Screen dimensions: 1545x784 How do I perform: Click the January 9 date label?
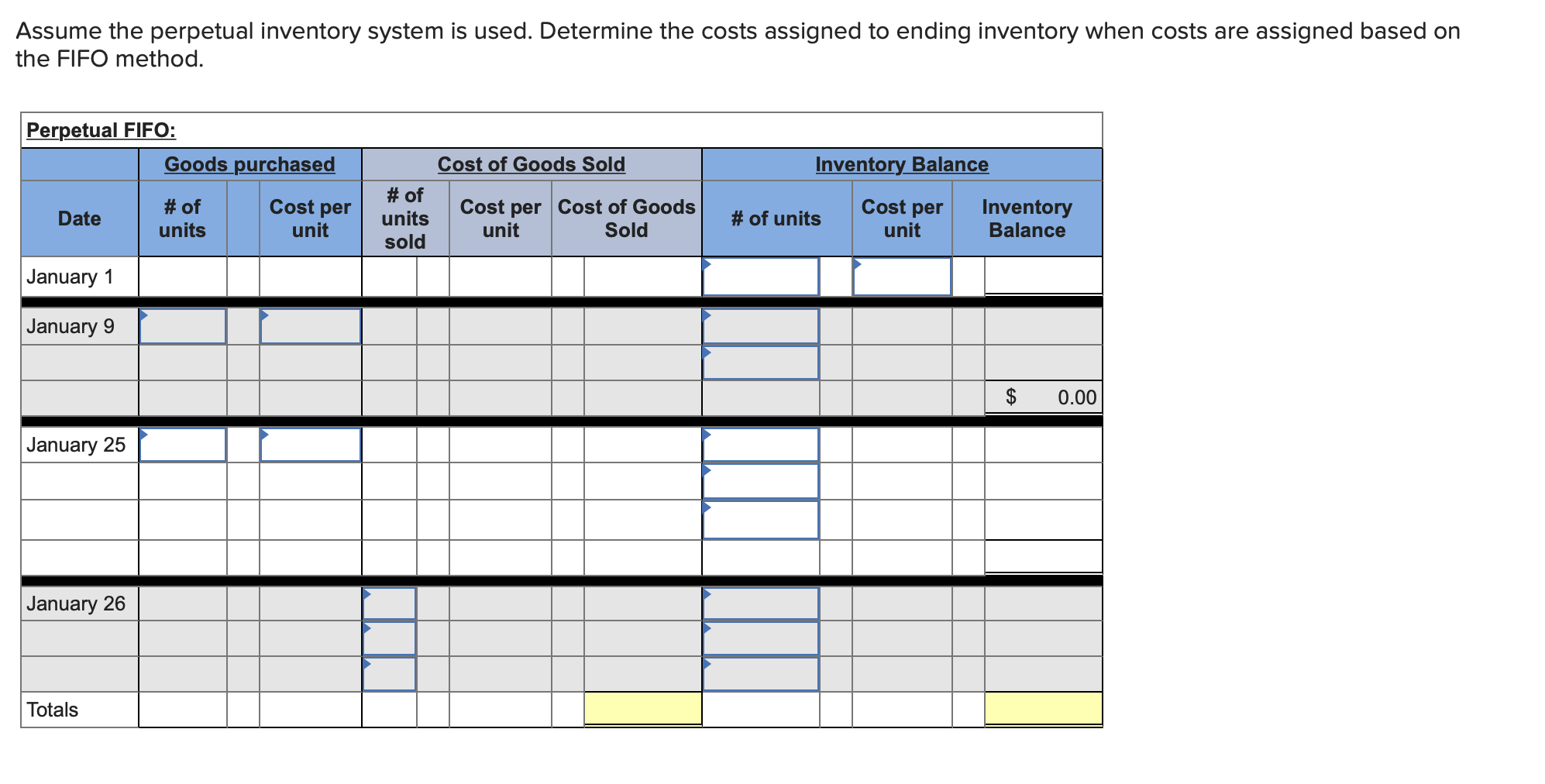[x=70, y=326]
